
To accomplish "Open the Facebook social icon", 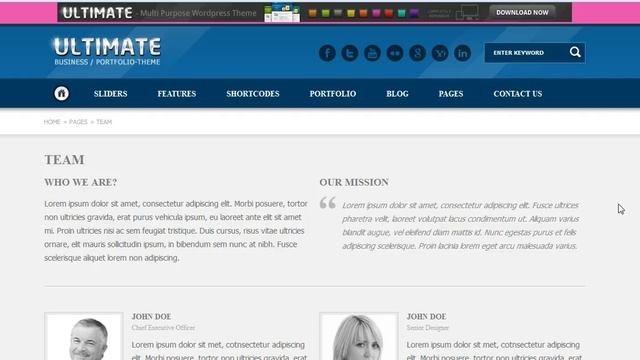I will point(327,53).
